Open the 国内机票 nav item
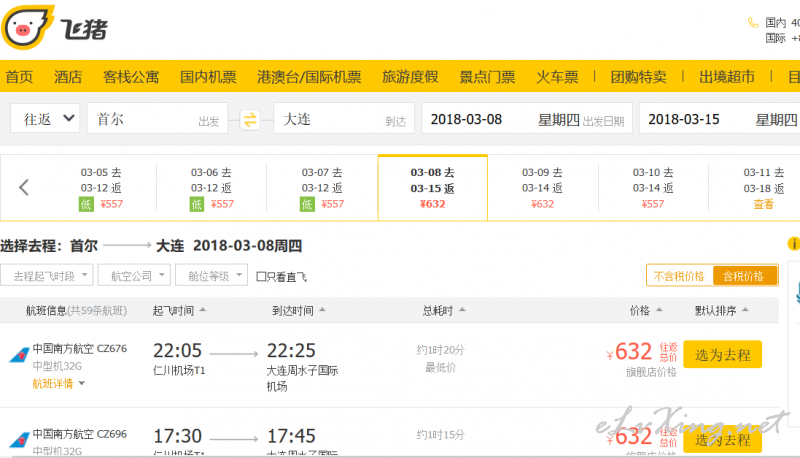Screen dimensions: 800x458 [x=208, y=77]
